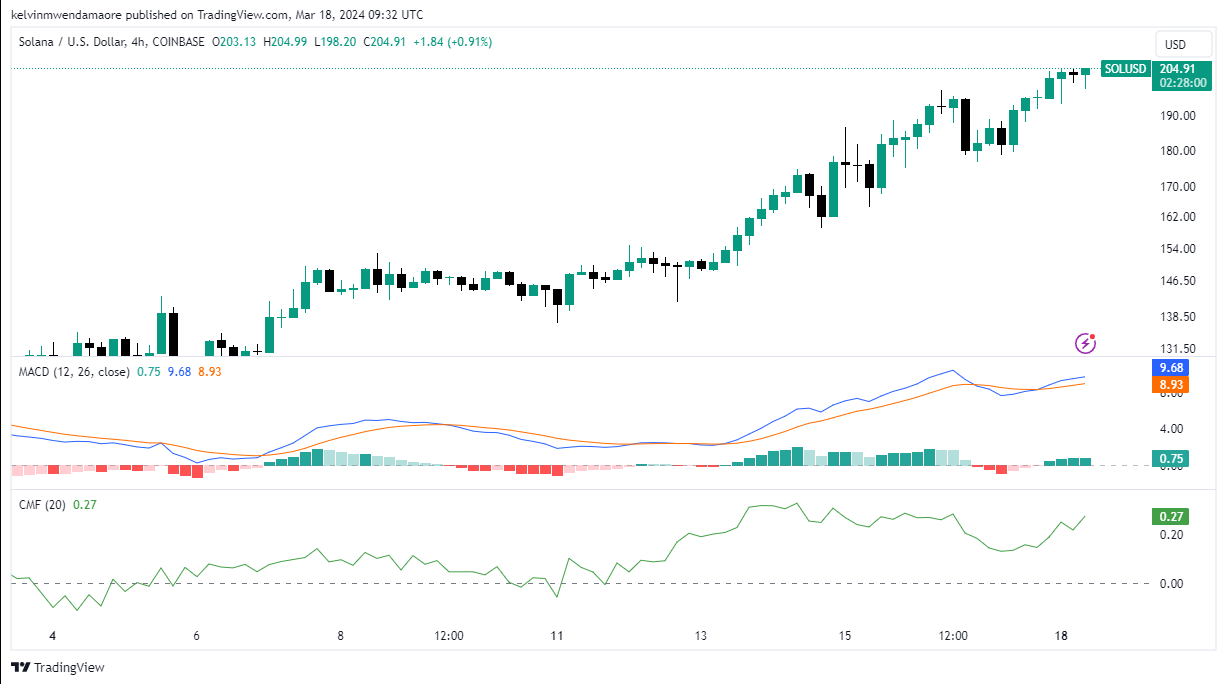The height and width of the screenshot is (684, 1224).
Task: Click the date label 18 on time axis
Action: (x=1061, y=636)
